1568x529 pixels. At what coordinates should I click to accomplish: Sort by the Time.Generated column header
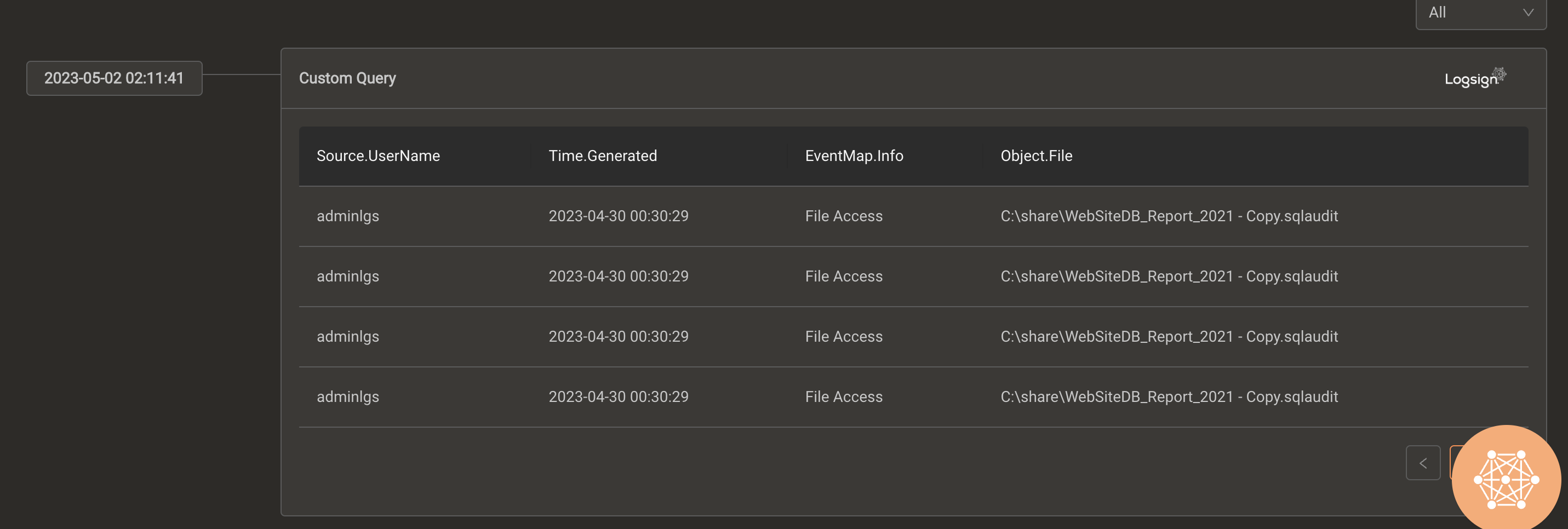click(x=603, y=156)
